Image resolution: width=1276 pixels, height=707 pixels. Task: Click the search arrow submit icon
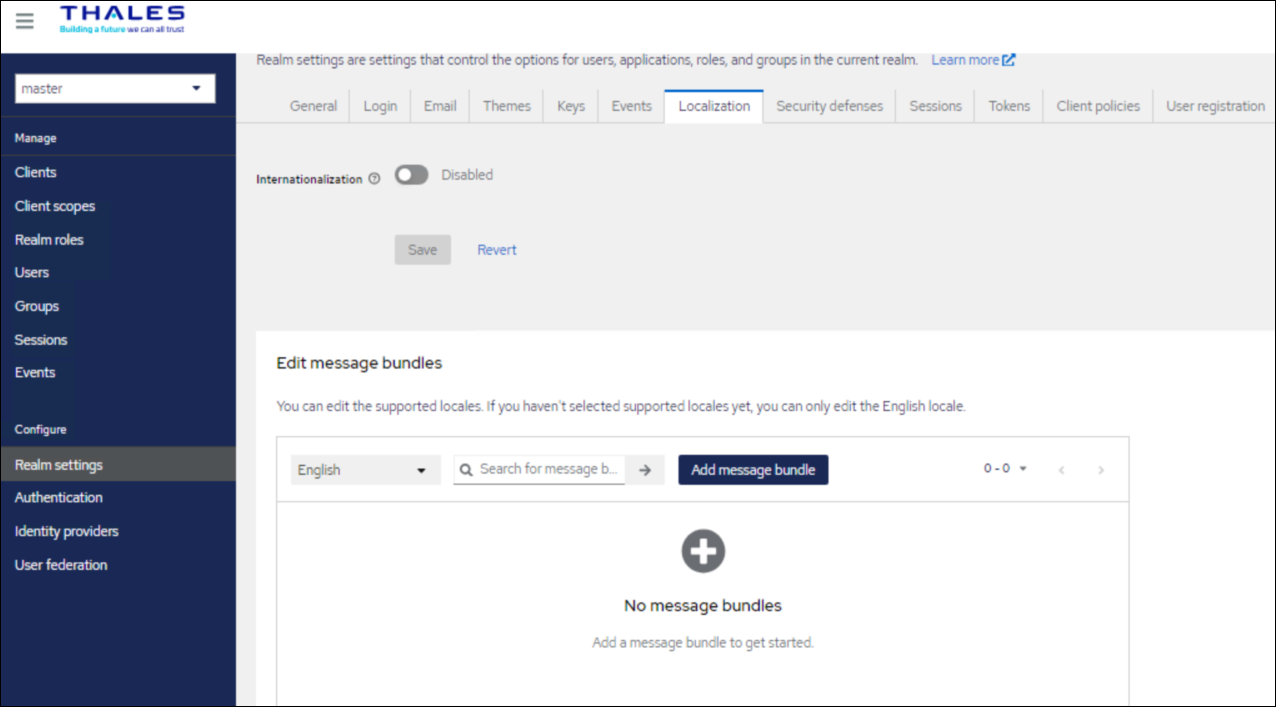645,470
